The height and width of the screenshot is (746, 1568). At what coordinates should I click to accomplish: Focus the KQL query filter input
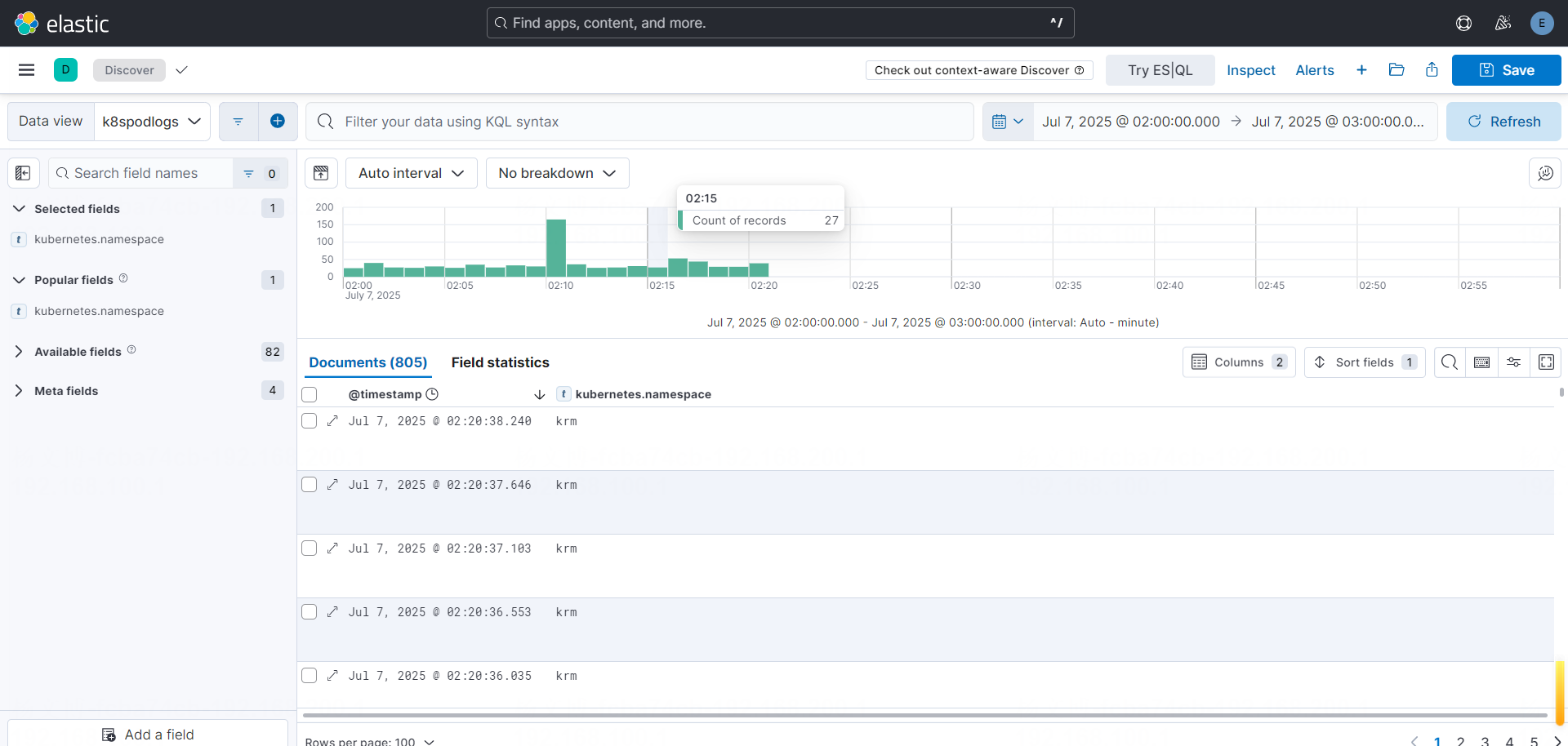click(x=637, y=122)
